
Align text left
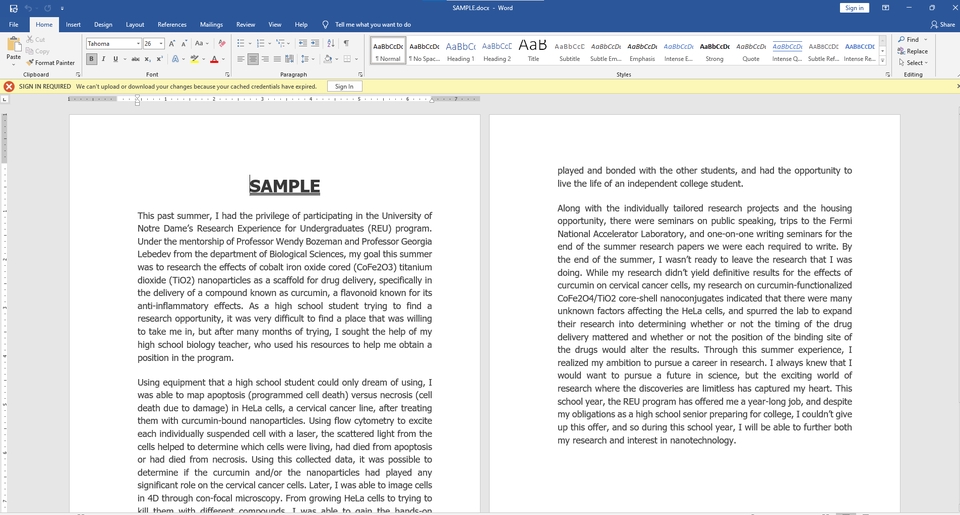click(241, 59)
